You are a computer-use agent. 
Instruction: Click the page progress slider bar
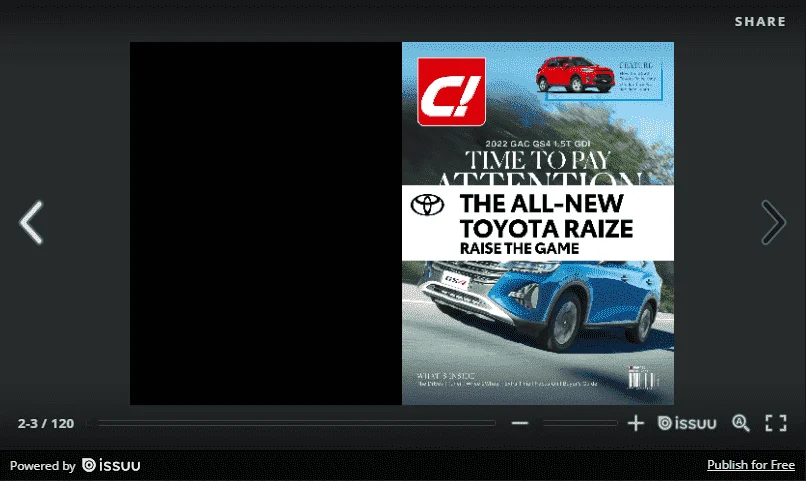tap(291, 423)
